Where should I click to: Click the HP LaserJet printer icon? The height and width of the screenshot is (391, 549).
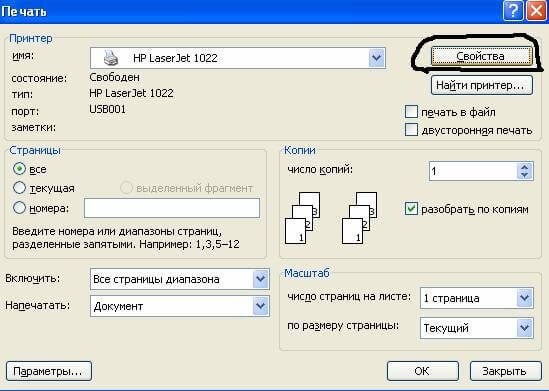[x=111, y=58]
